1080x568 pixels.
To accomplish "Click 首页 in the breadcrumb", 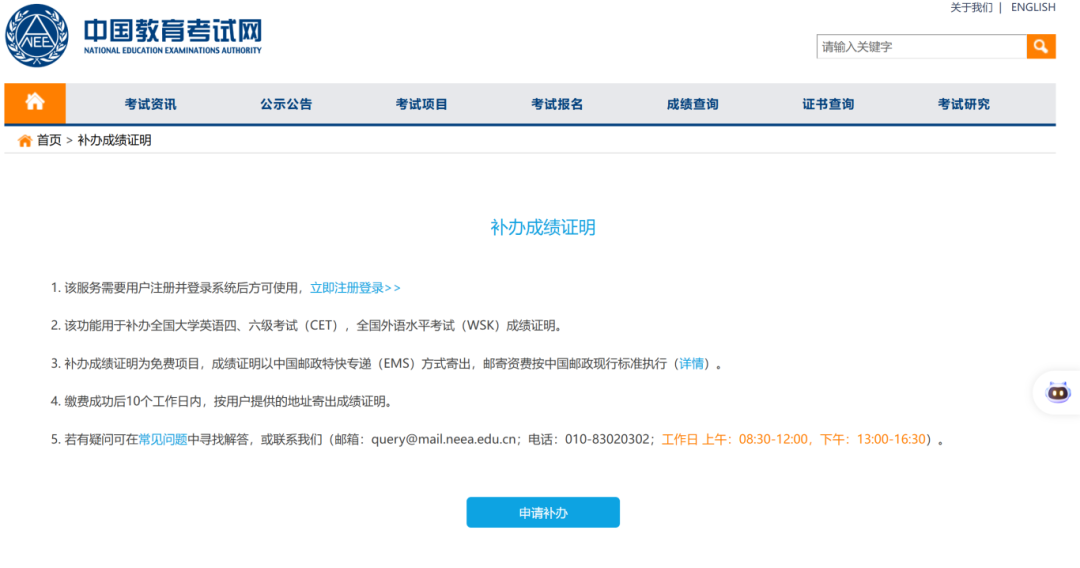I will coord(49,141).
